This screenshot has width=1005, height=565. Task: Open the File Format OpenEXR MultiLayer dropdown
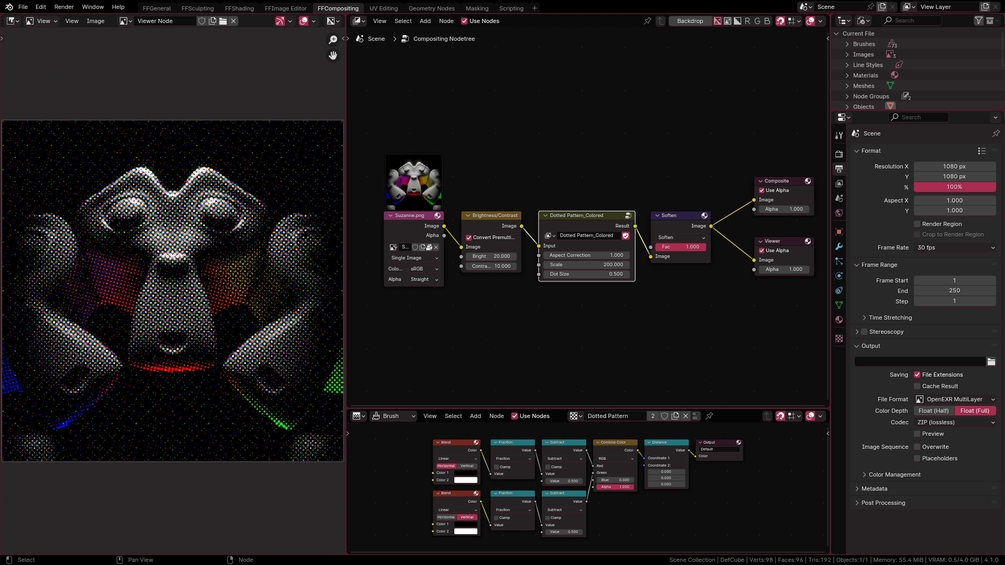point(955,399)
